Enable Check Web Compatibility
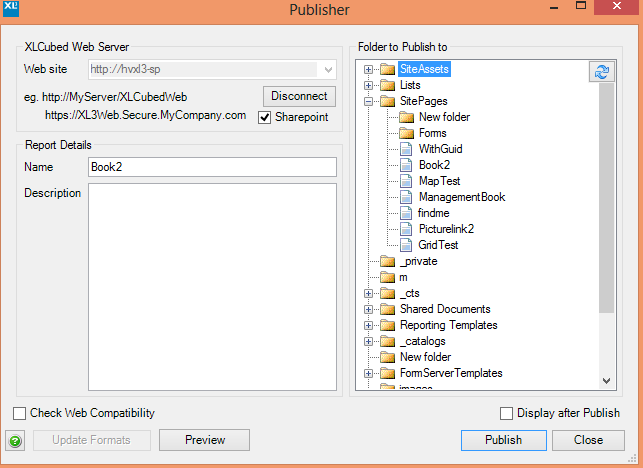The image size is (643, 468). pos(19,413)
